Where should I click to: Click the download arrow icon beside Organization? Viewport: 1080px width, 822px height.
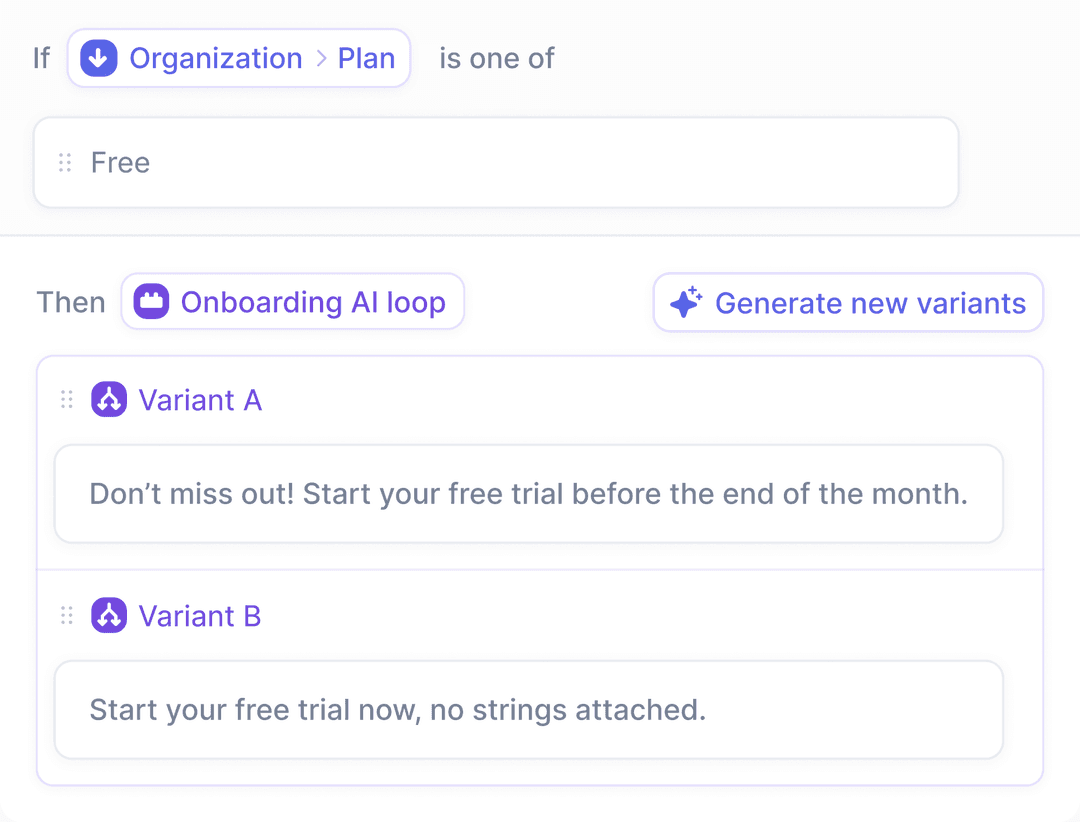click(97, 58)
